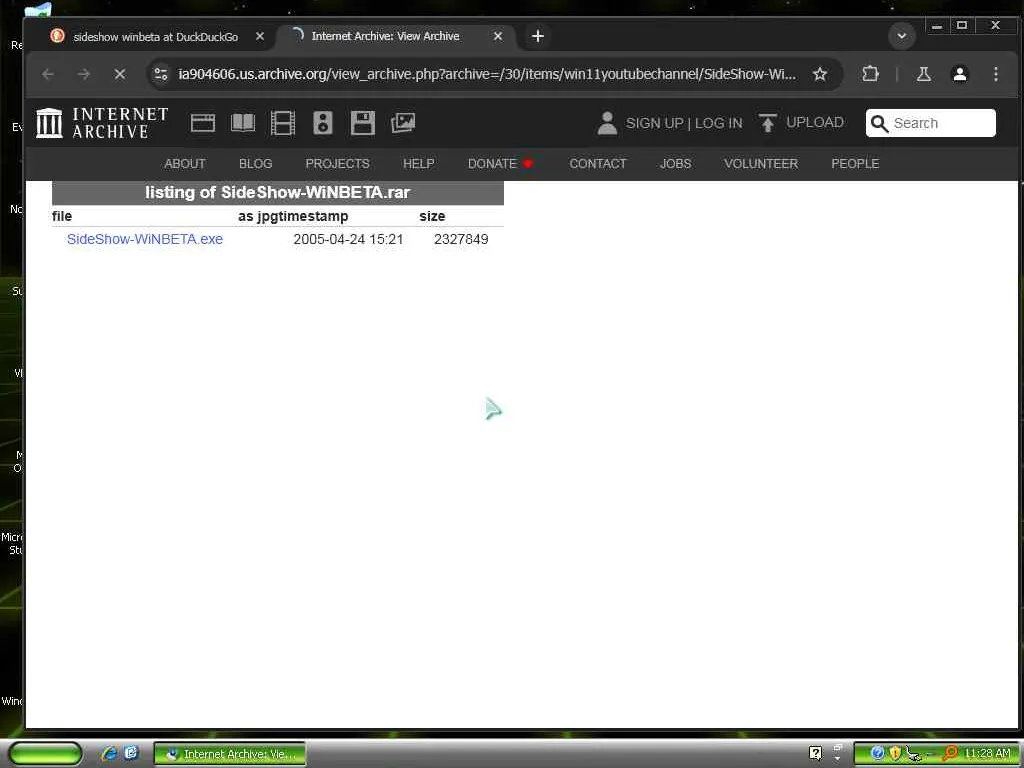Open the PROJECTS menu item
This screenshot has width=1024, height=768.
(338, 163)
